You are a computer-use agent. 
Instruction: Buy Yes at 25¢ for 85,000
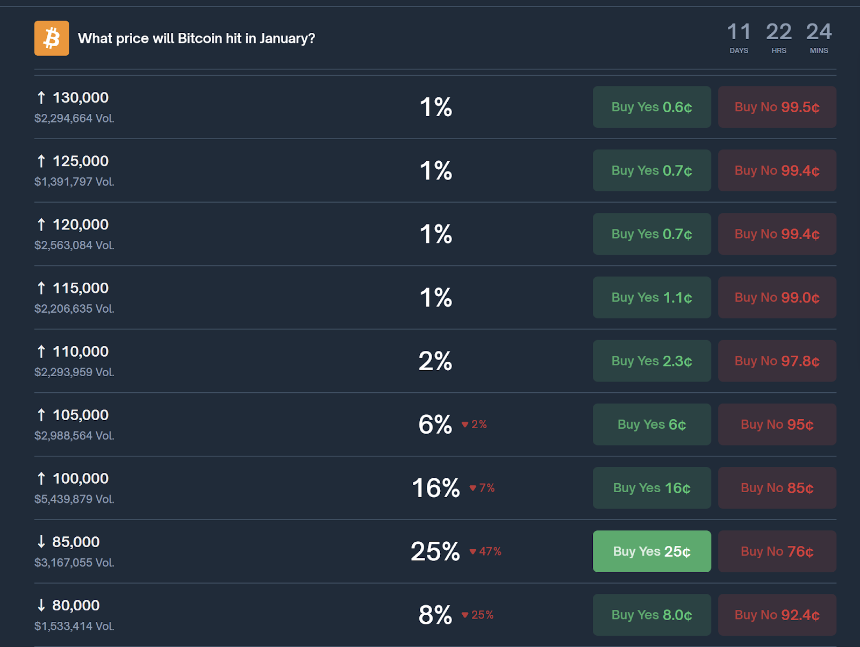pyautogui.click(x=652, y=551)
